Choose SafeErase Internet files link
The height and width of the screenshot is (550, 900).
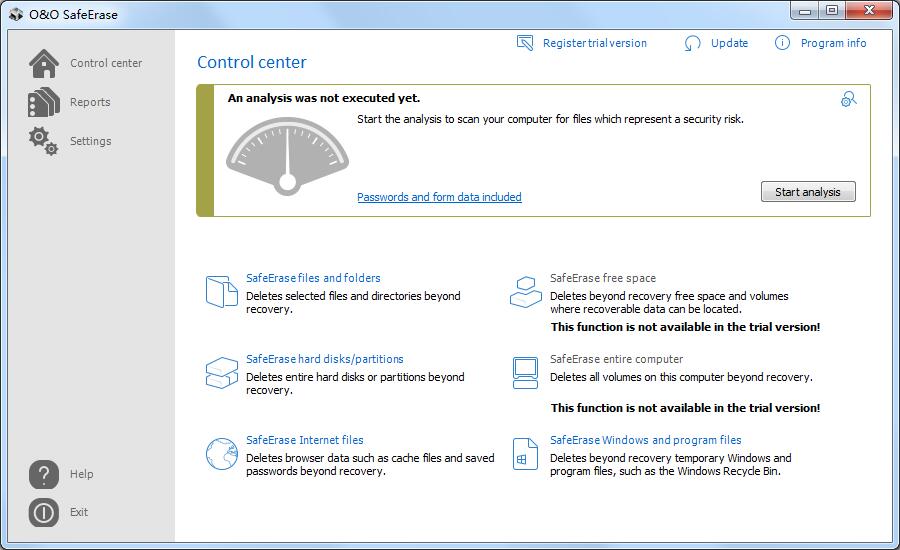point(304,440)
